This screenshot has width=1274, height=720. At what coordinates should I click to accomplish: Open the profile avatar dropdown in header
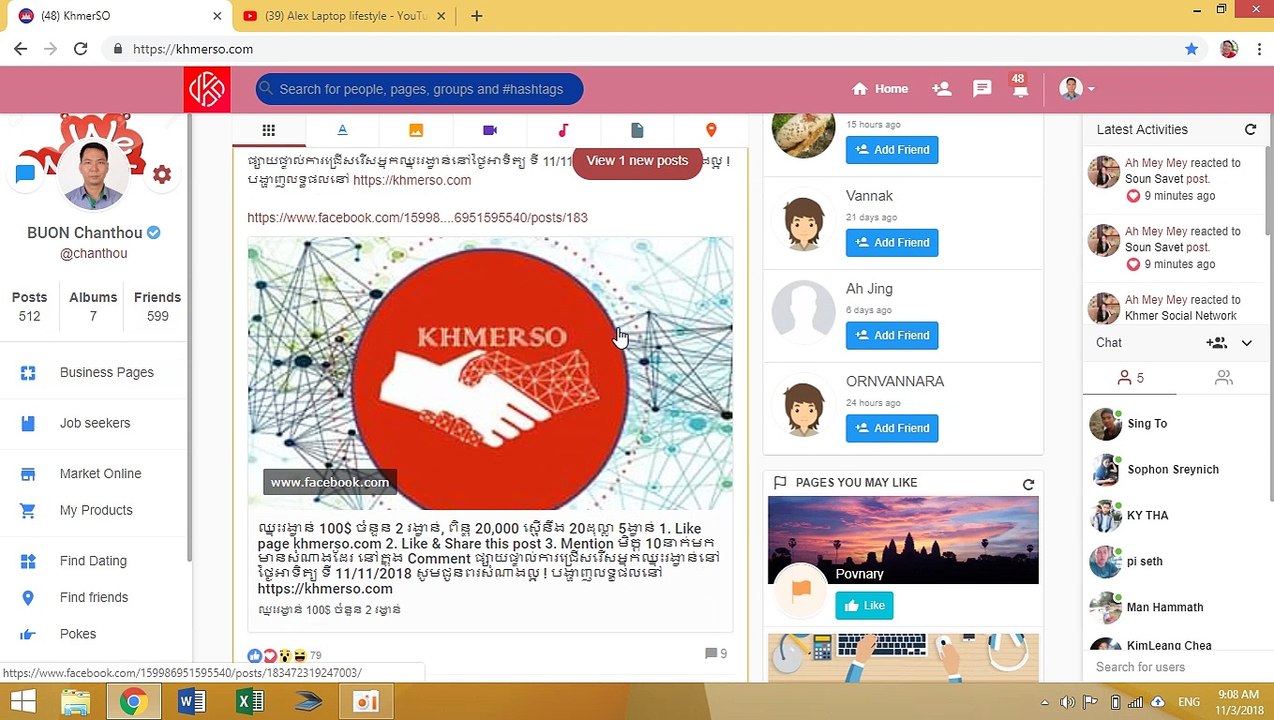1077,89
